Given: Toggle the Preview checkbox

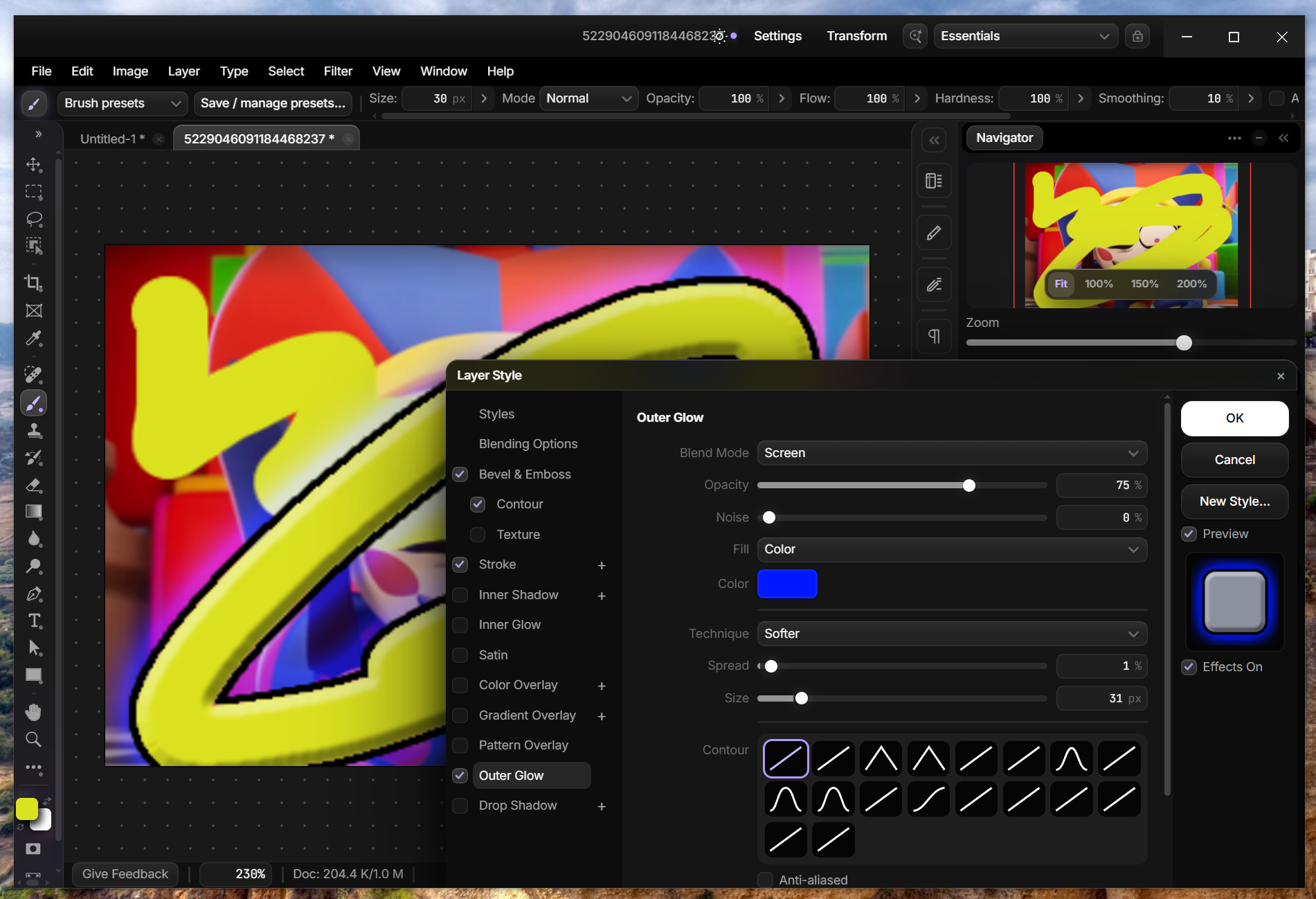Looking at the screenshot, I should click(x=1189, y=534).
